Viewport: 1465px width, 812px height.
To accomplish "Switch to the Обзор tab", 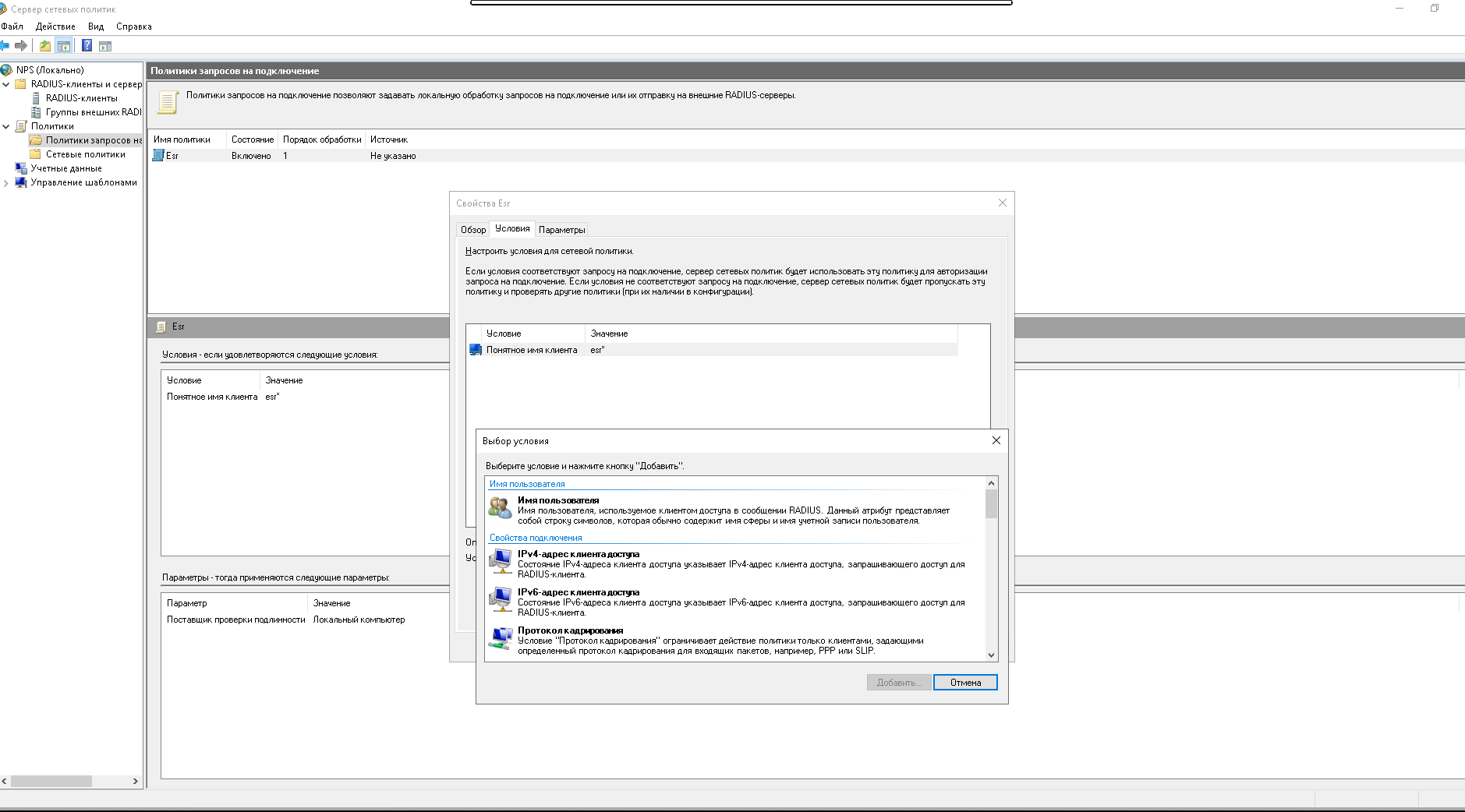I will pos(473,230).
